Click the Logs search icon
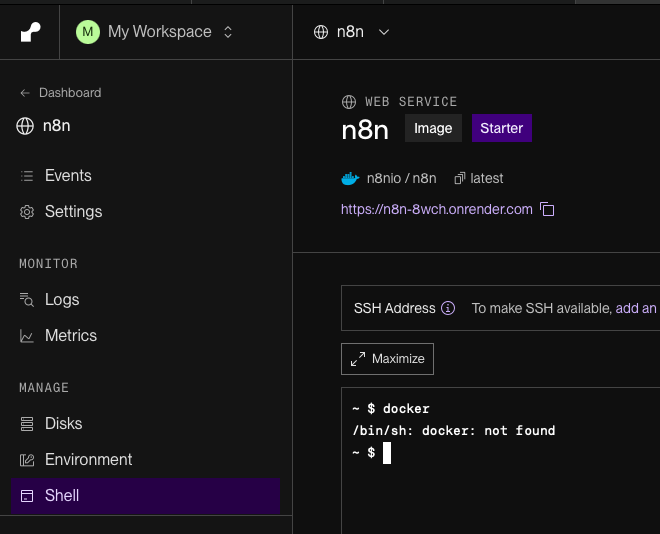 [x=27, y=300]
